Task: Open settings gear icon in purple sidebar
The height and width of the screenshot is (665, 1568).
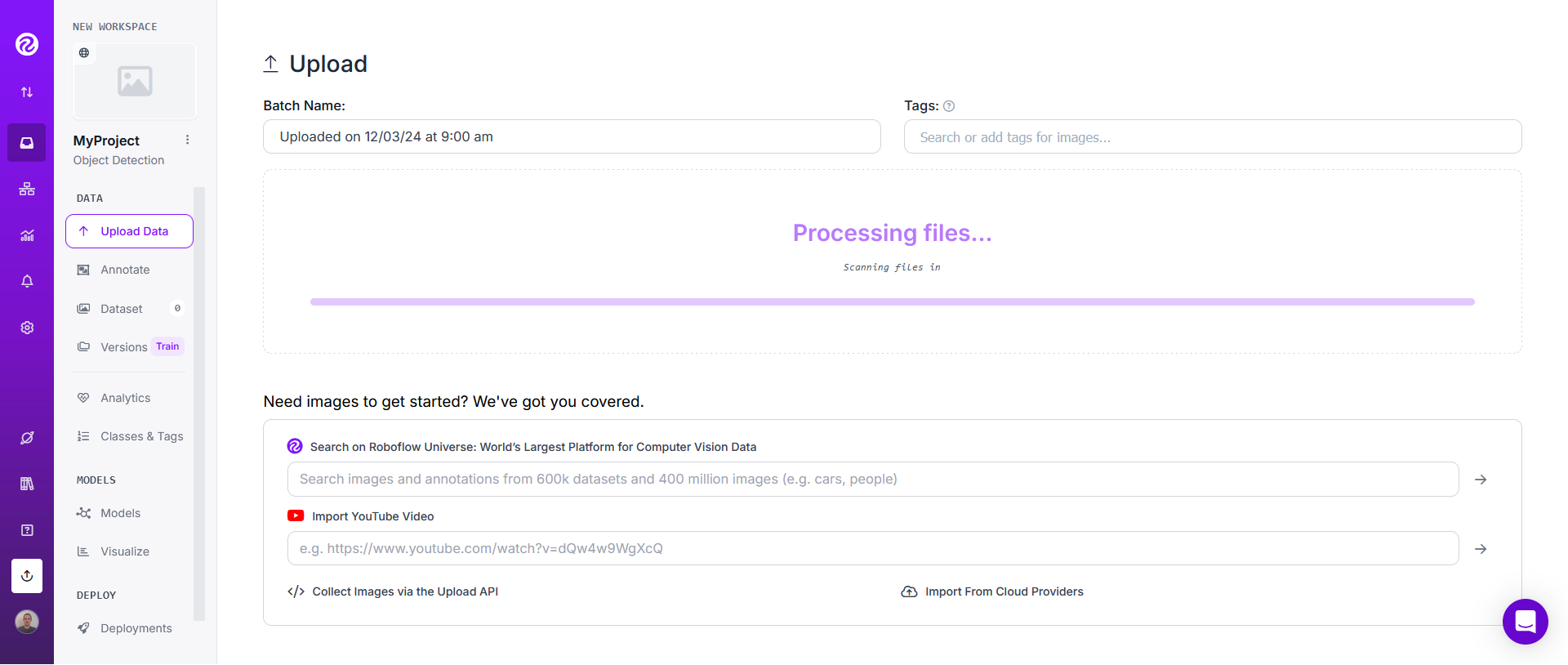Action: [x=27, y=328]
